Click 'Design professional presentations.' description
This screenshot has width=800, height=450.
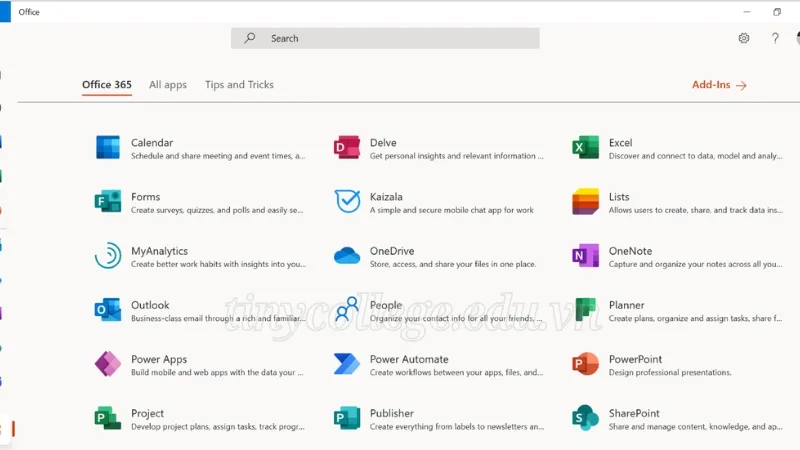click(670, 372)
